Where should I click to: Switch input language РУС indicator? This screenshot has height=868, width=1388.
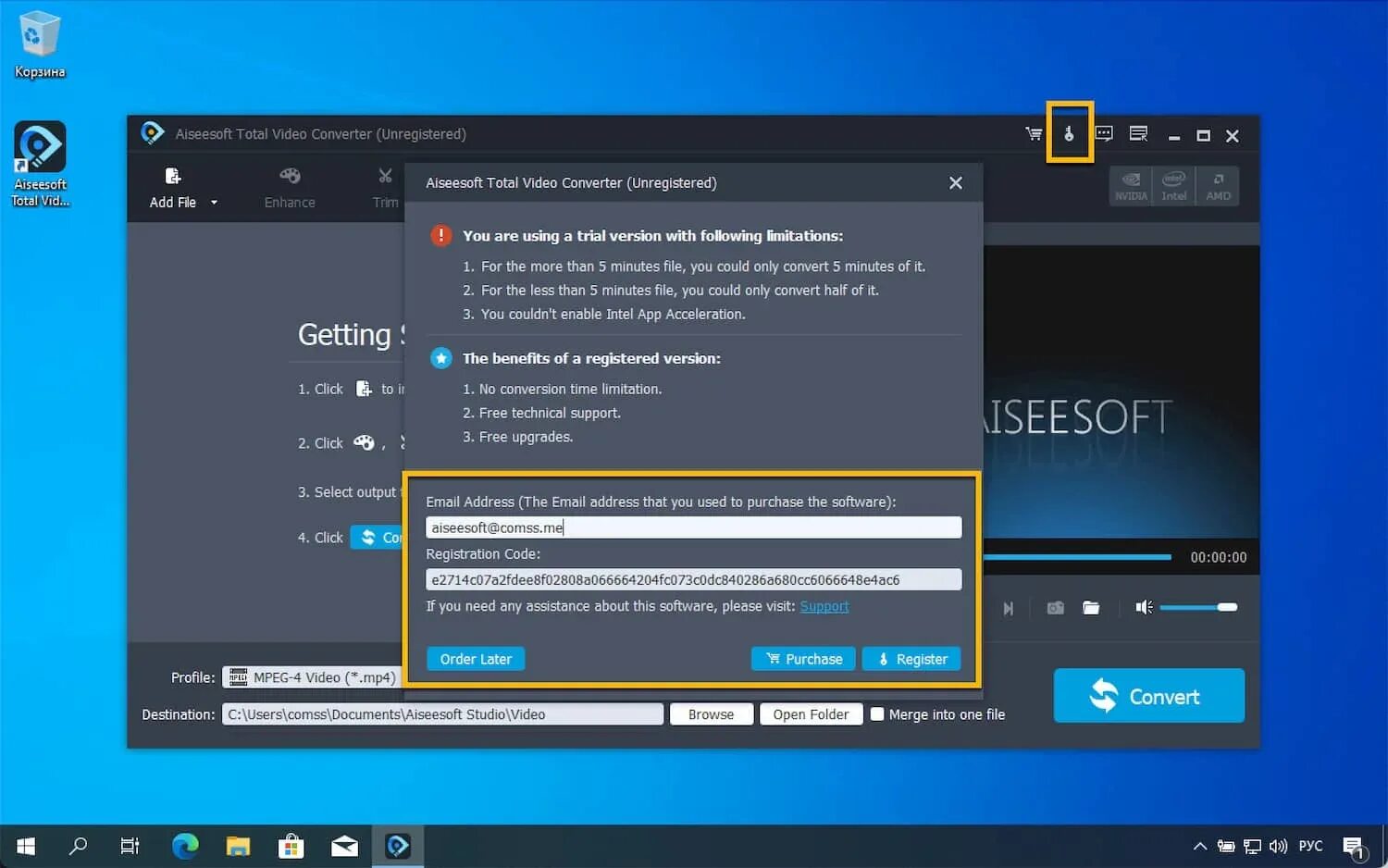pos(1310,846)
